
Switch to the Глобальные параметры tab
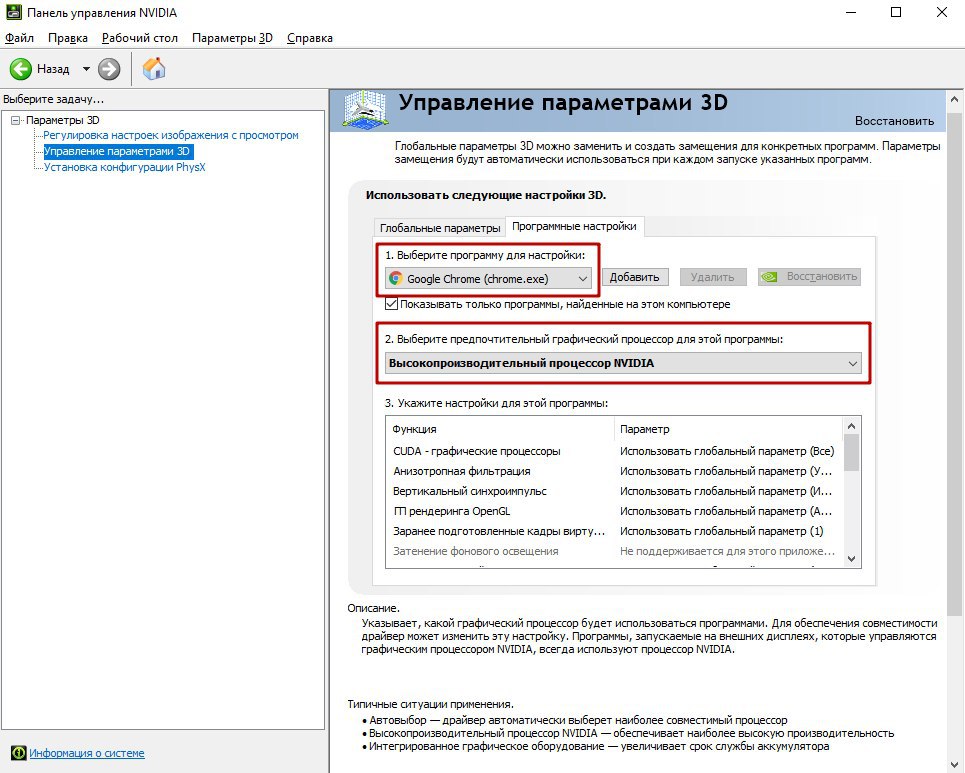[439, 228]
